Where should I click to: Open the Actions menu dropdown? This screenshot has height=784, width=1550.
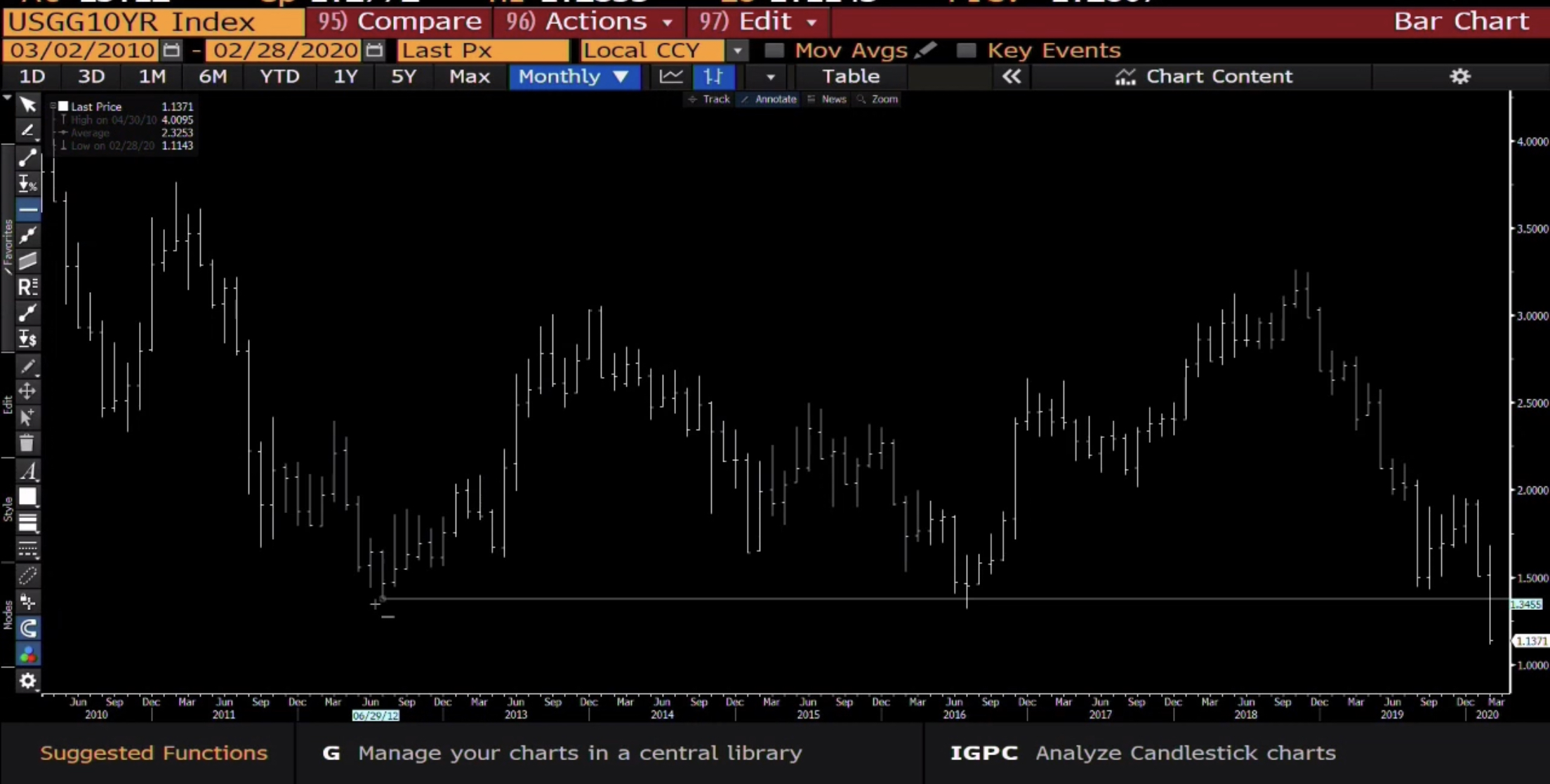[590, 22]
